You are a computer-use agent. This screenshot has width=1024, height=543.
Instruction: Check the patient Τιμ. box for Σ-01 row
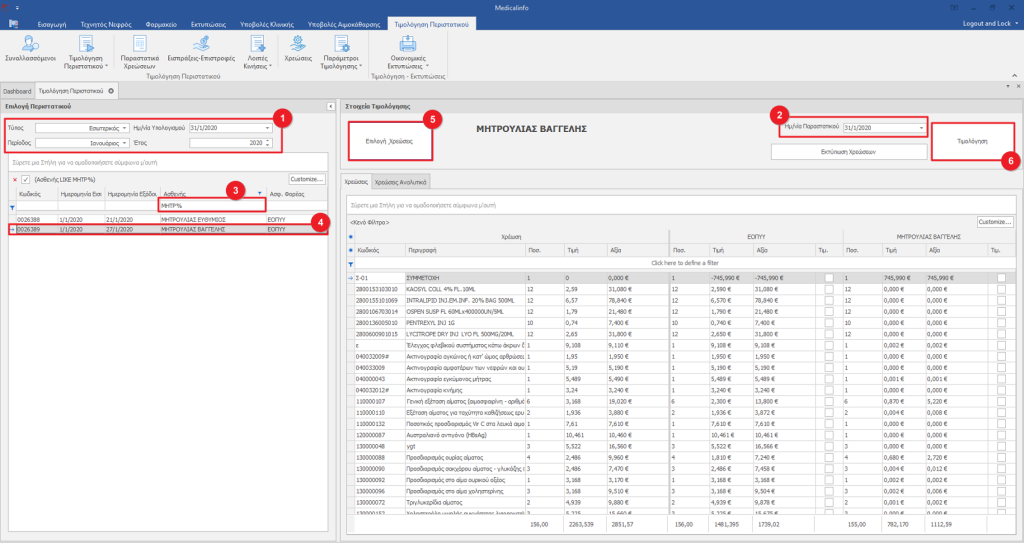(x=1002, y=277)
